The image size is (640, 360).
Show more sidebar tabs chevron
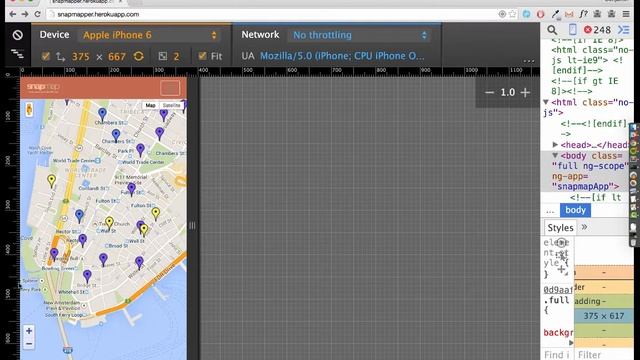pyautogui.click(x=584, y=227)
